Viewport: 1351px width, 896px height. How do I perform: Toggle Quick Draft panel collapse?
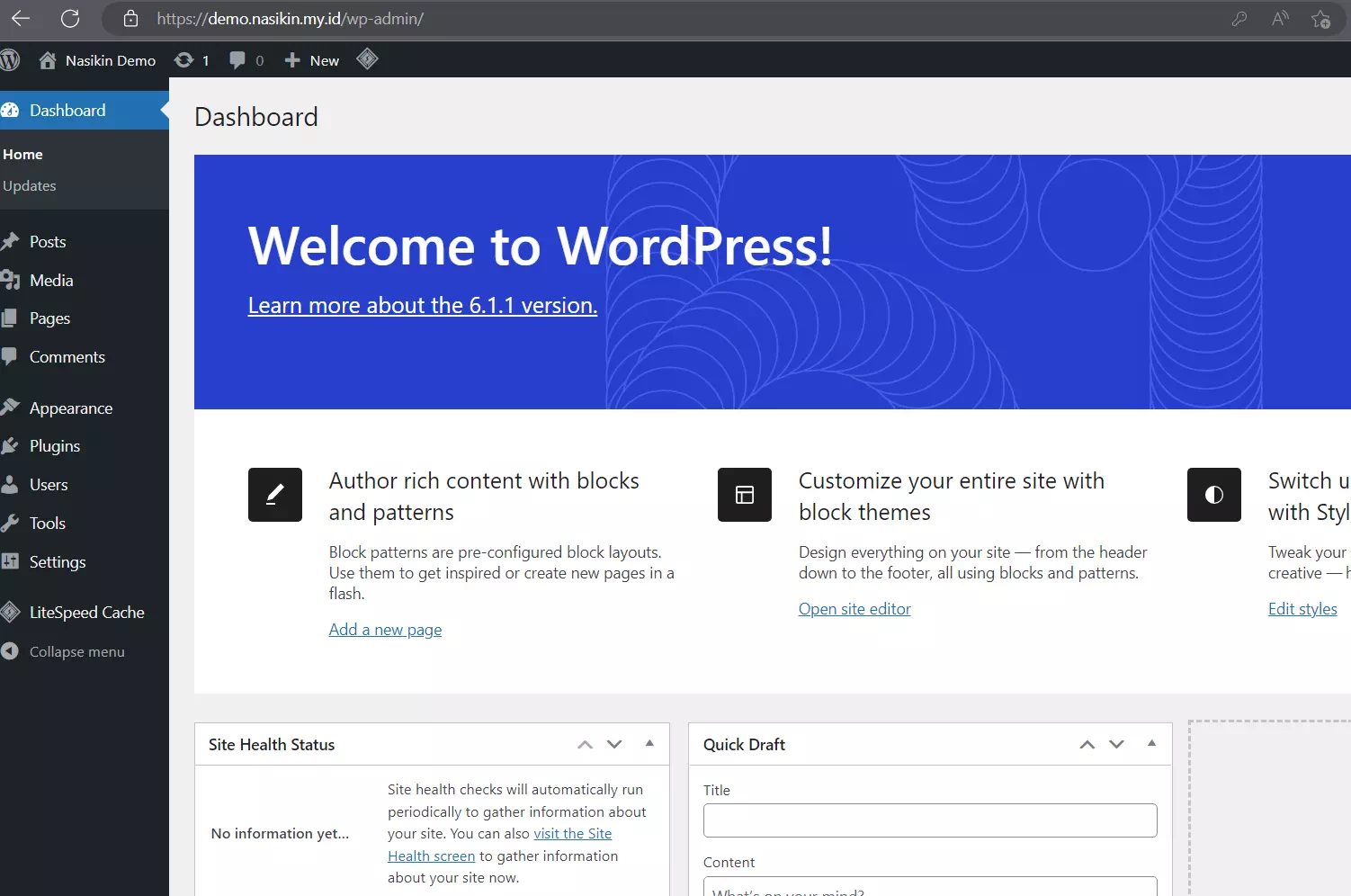pos(1151,743)
